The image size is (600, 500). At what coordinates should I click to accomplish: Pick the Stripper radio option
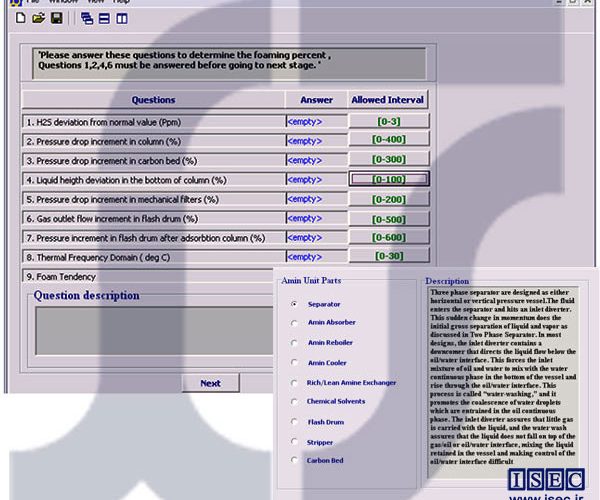click(294, 441)
